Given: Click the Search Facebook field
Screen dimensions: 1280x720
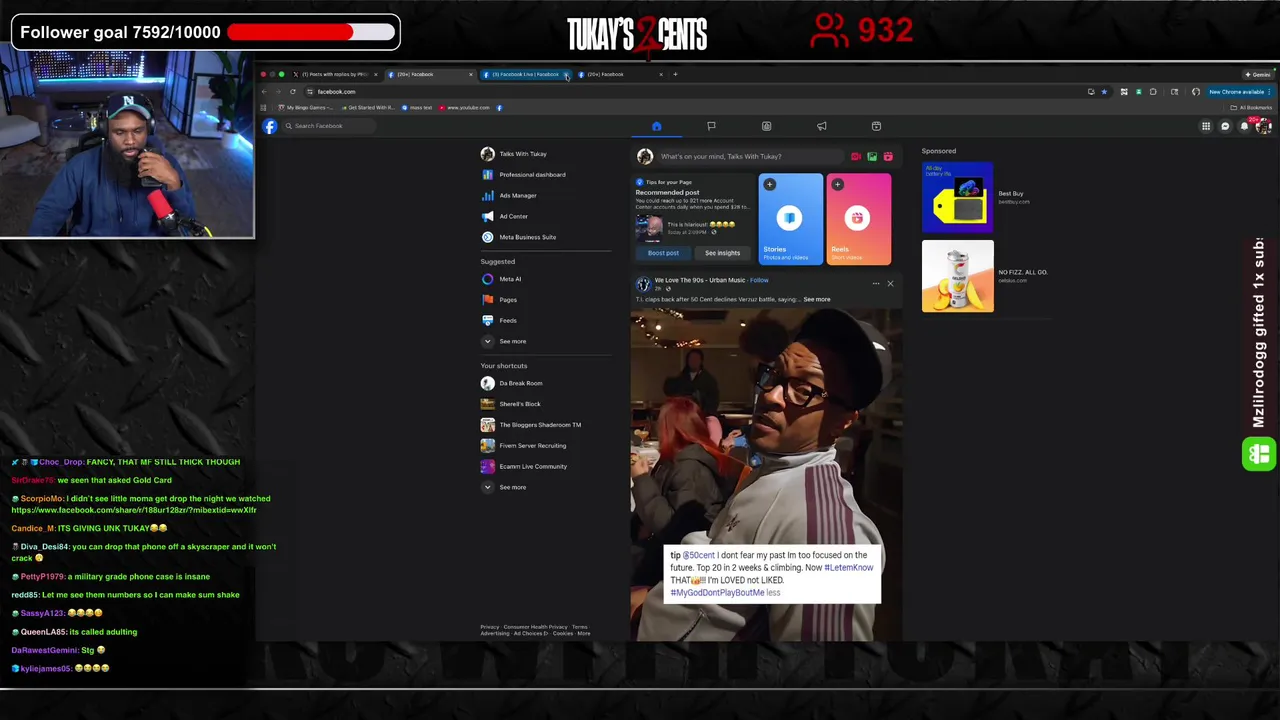Looking at the screenshot, I should (x=327, y=126).
